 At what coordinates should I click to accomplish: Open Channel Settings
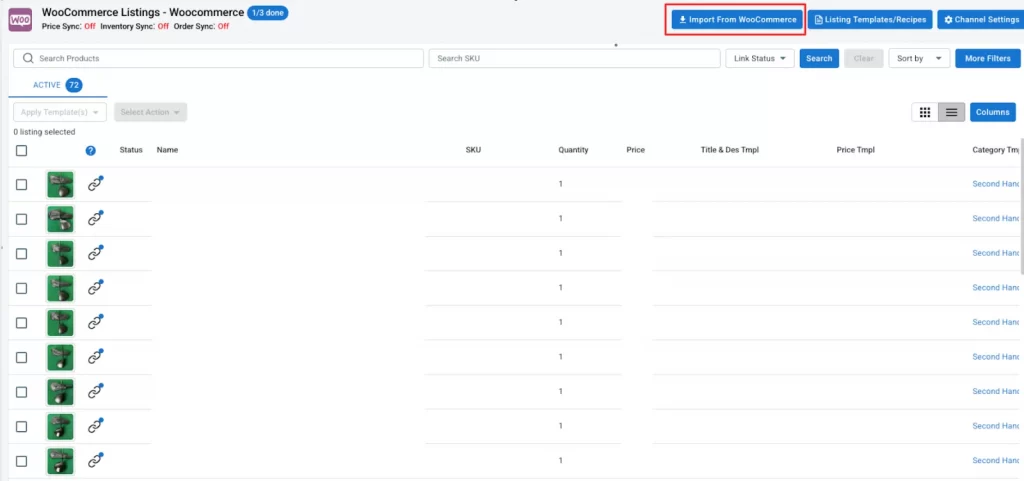[980, 20]
